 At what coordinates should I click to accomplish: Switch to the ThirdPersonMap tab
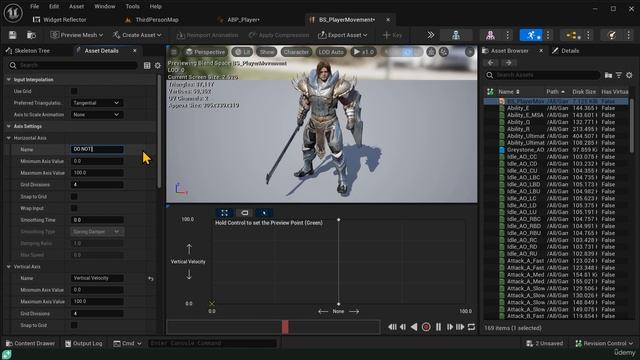157,20
